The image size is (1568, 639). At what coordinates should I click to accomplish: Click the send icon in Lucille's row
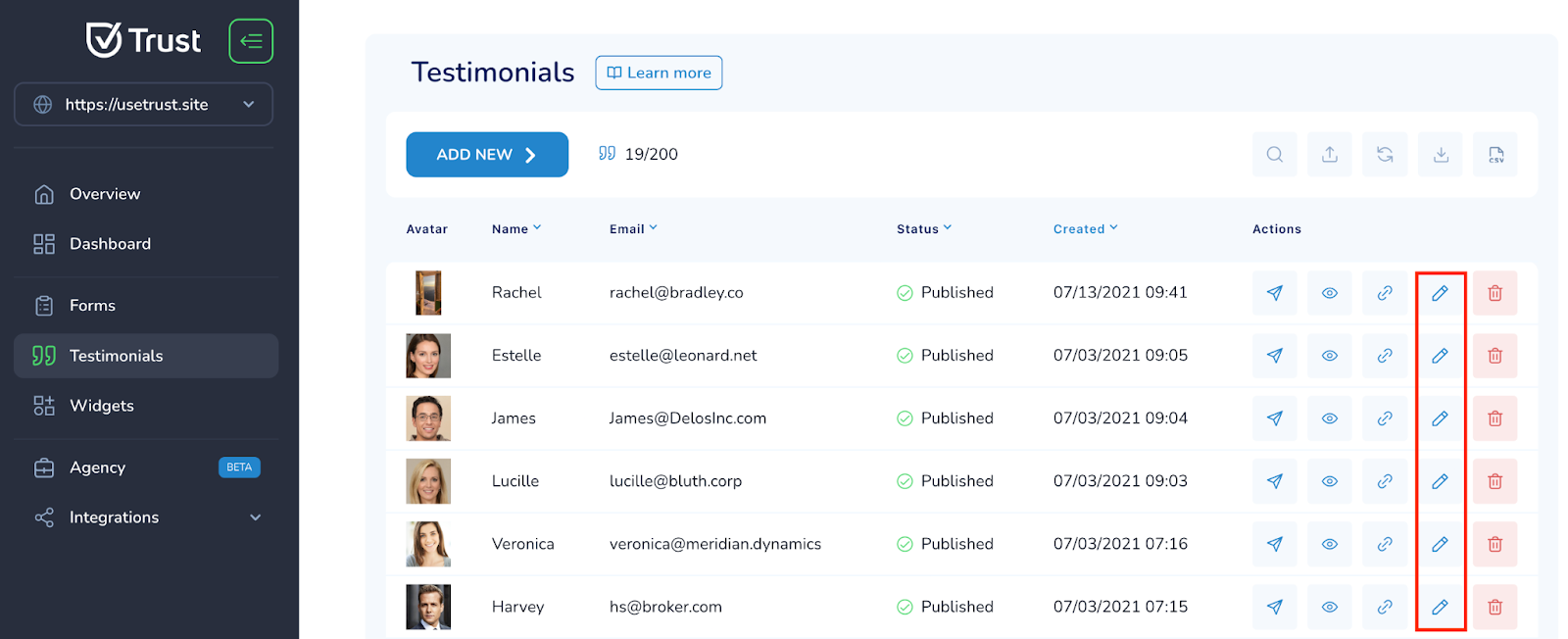(x=1274, y=481)
